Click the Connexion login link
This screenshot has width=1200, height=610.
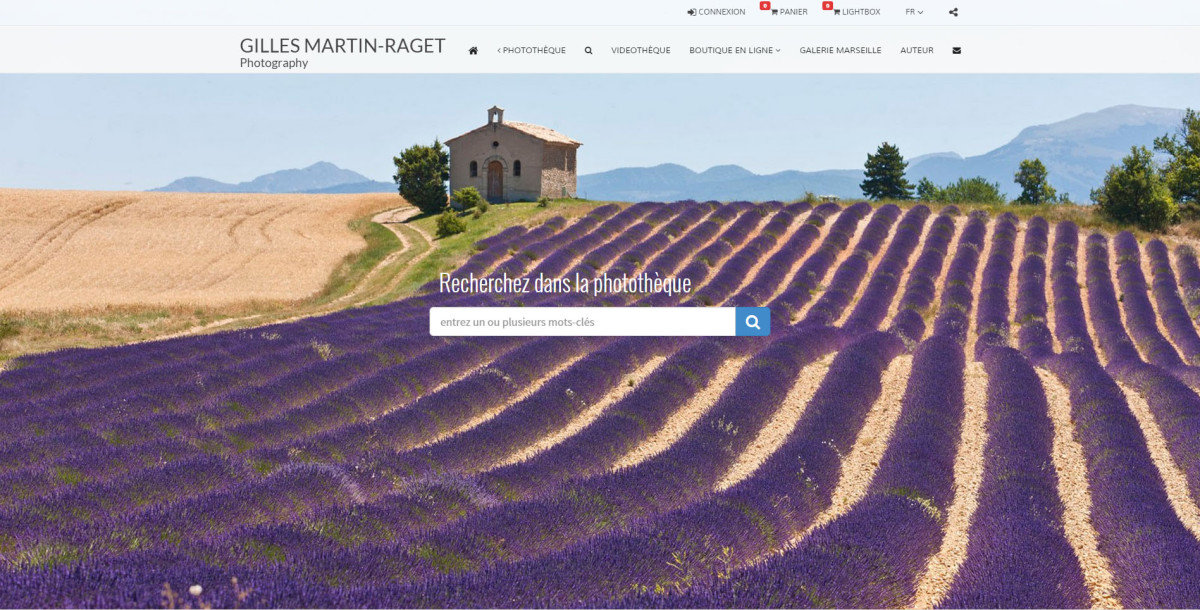(716, 12)
